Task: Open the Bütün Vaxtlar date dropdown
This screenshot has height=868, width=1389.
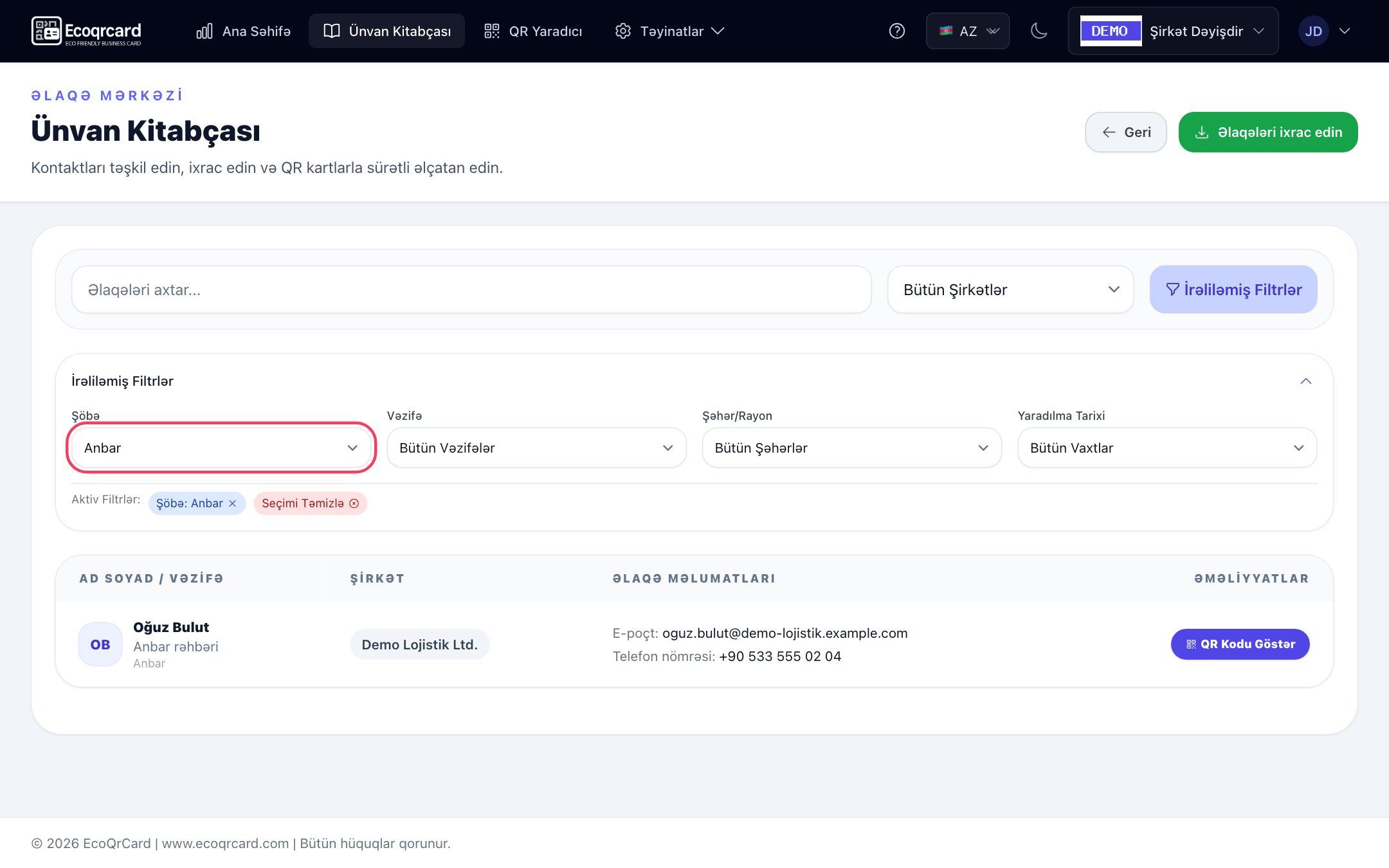Action: point(1167,448)
